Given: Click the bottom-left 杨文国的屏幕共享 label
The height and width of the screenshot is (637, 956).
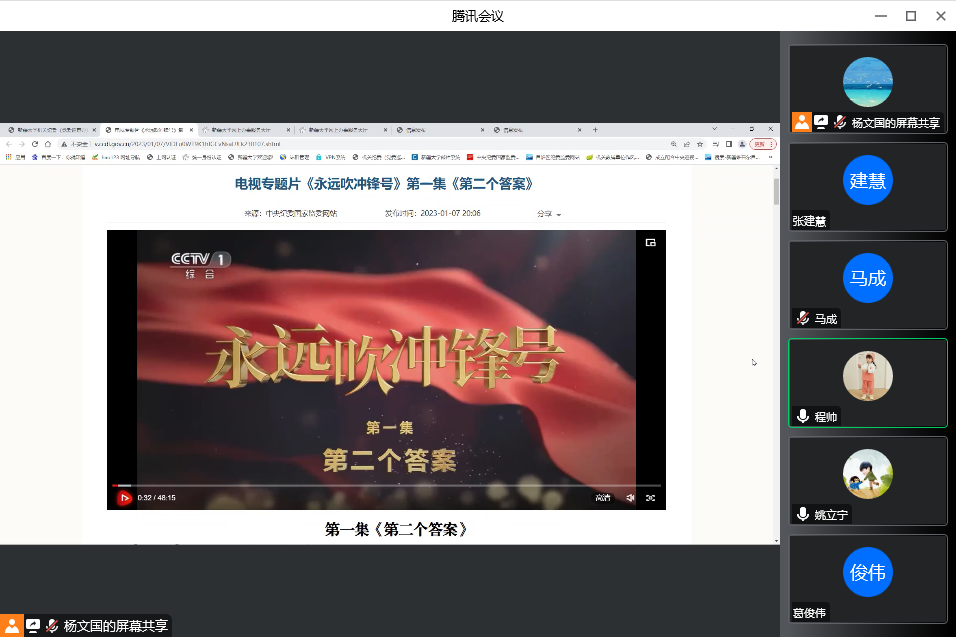Looking at the screenshot, I should pyautogui.click(x=115, y=626).
